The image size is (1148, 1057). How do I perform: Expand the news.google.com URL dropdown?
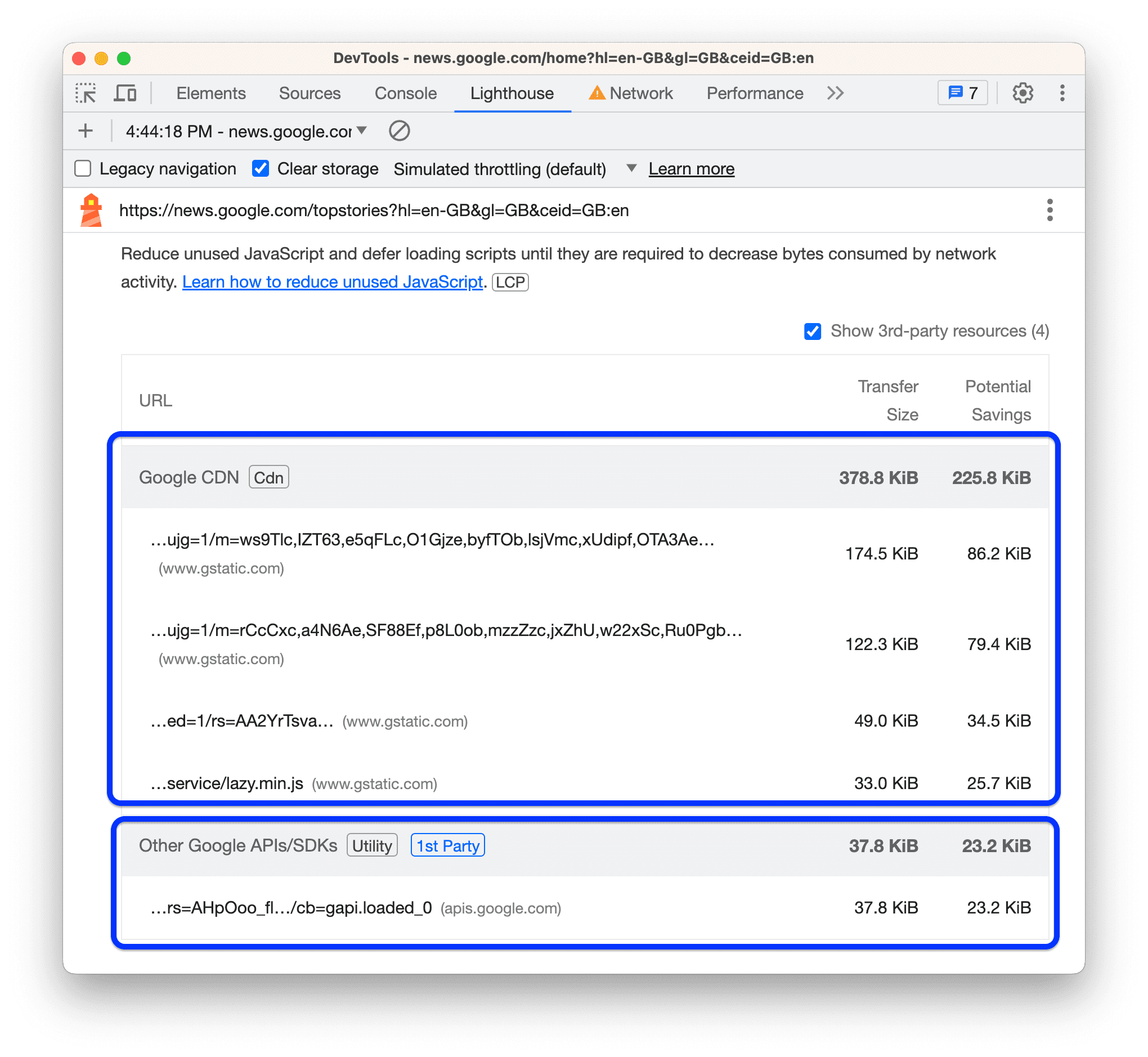(x=362, y=130)
